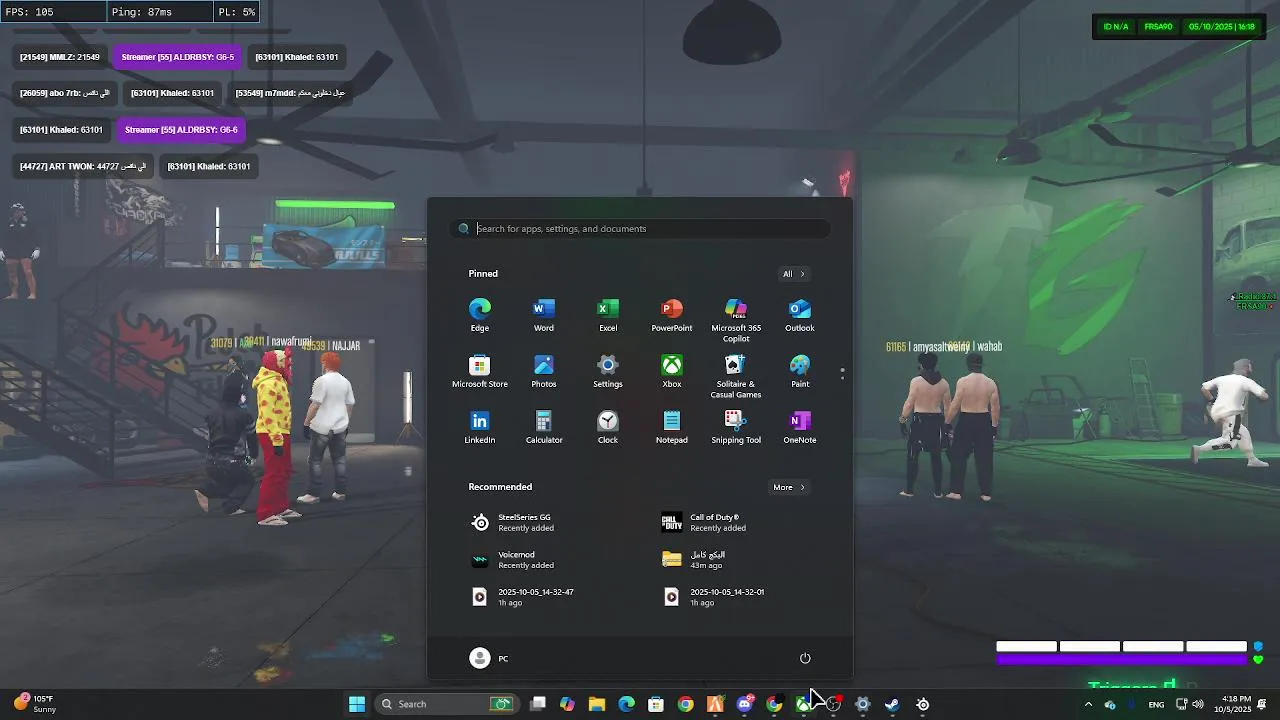Launch OneNote from pinned apps
This screenshot has width=1280, height=720.
(x=800, y=427)
